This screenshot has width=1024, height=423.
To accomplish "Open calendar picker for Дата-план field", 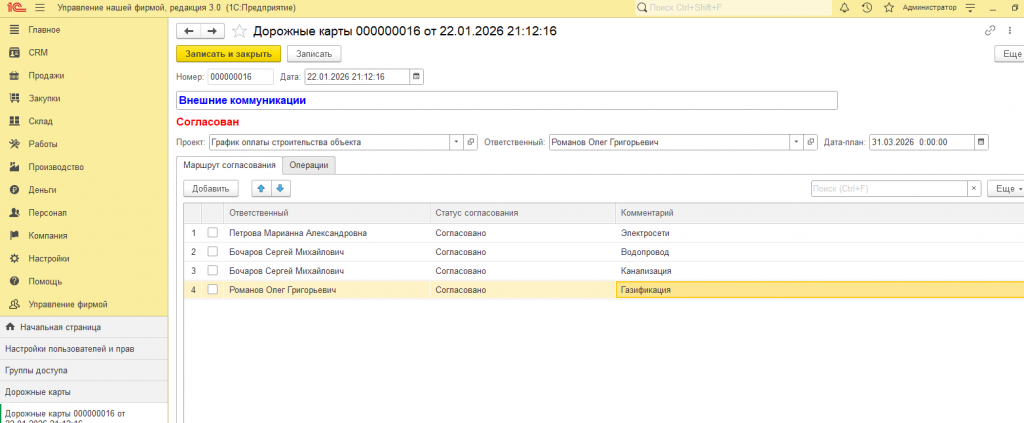I will point(982,142).
